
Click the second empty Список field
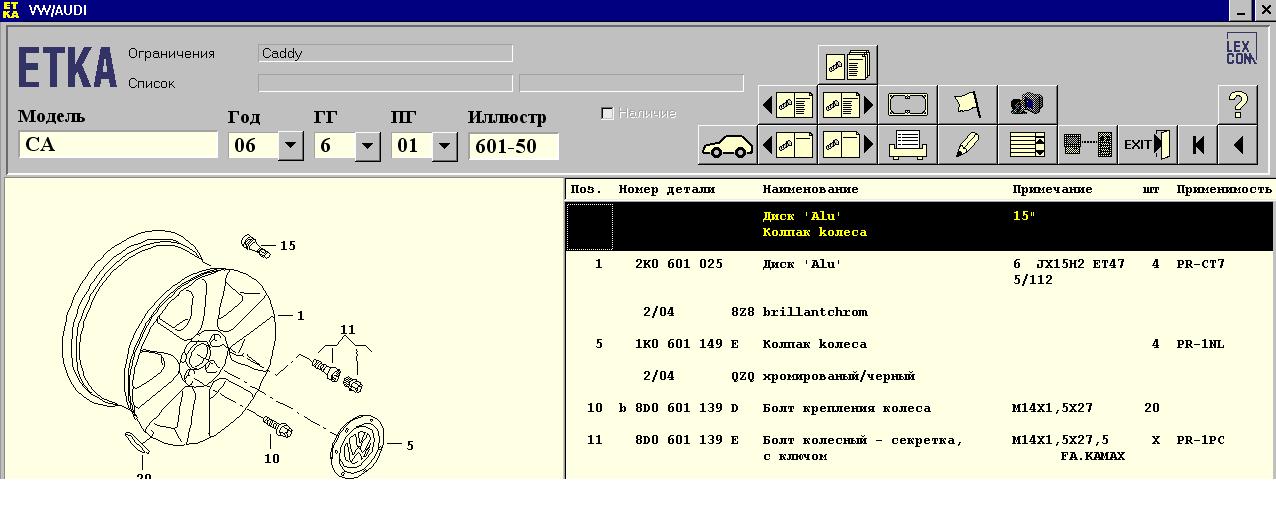(631, 83)
